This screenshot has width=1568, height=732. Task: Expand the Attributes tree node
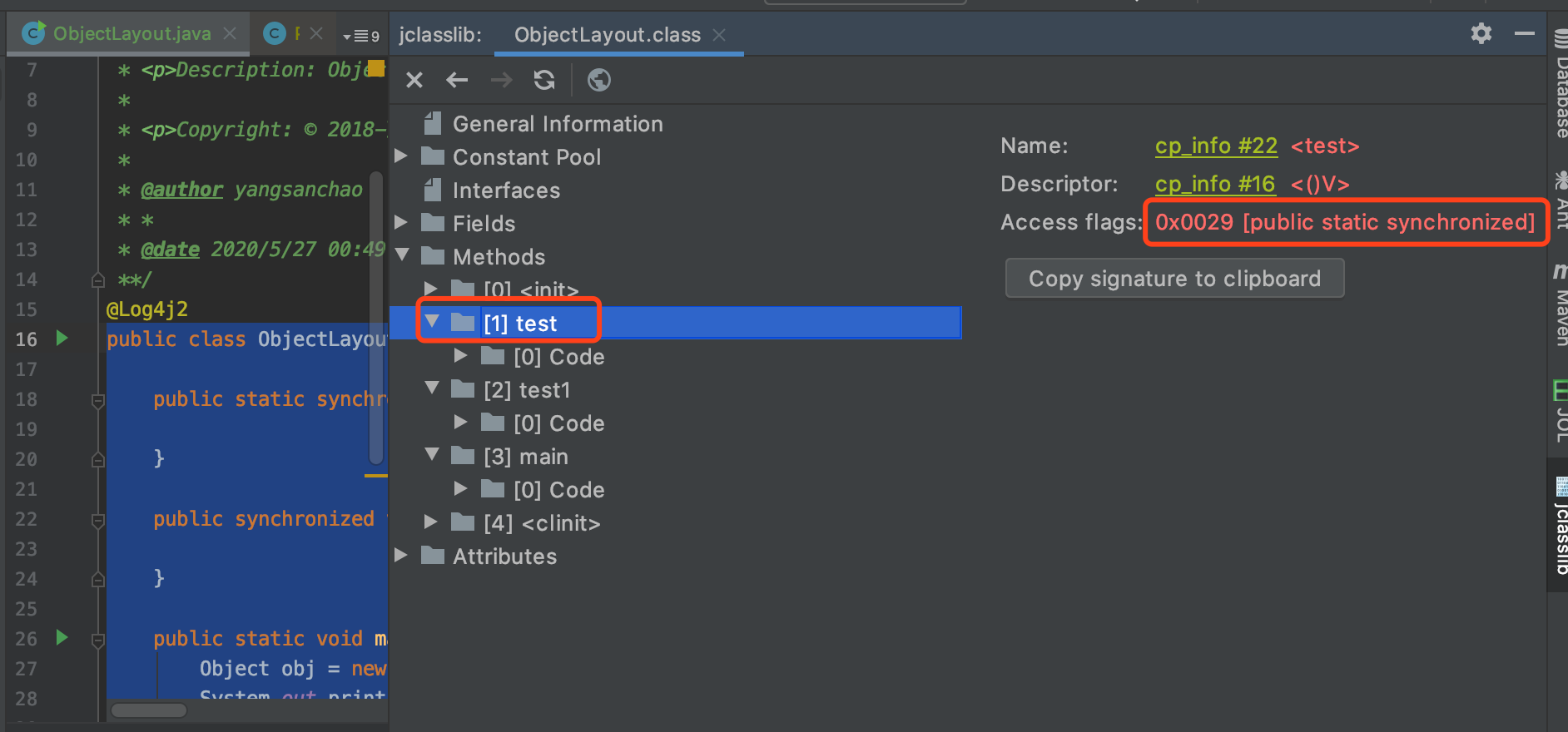pos(401,556)
